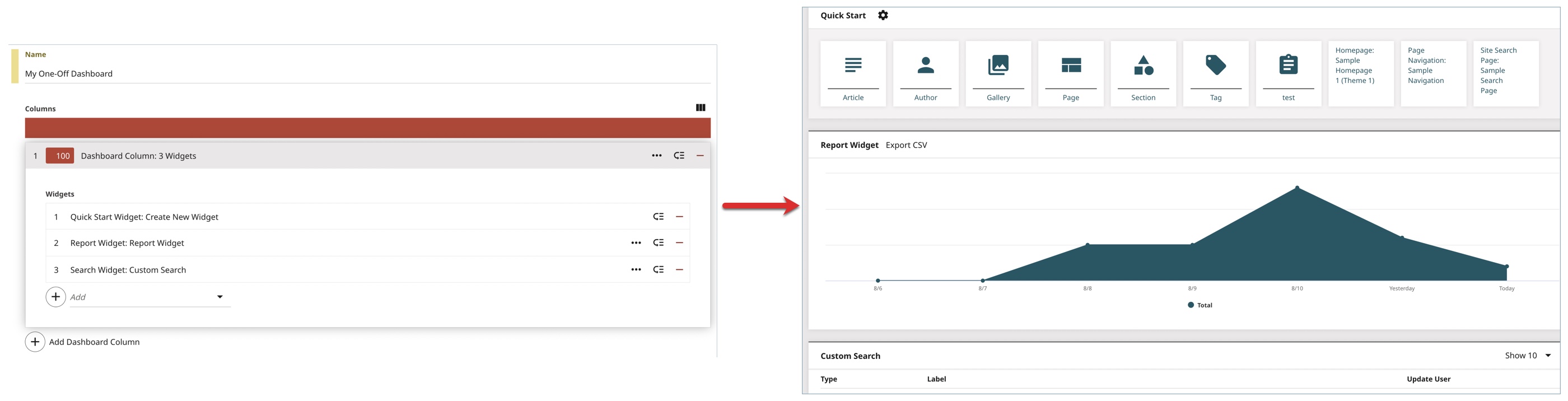
Task: Click the Search Widget row's edit-inline icon
Action: 658,269
